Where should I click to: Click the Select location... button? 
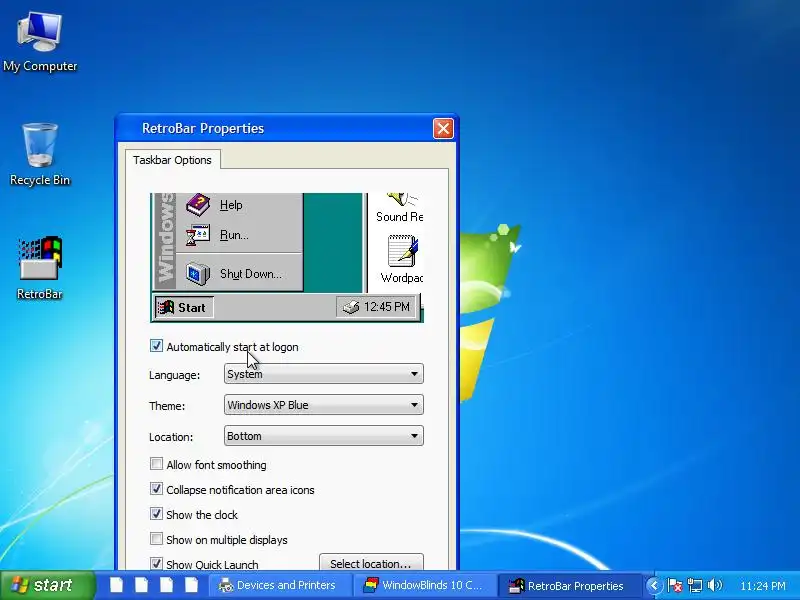click(371, 563)
